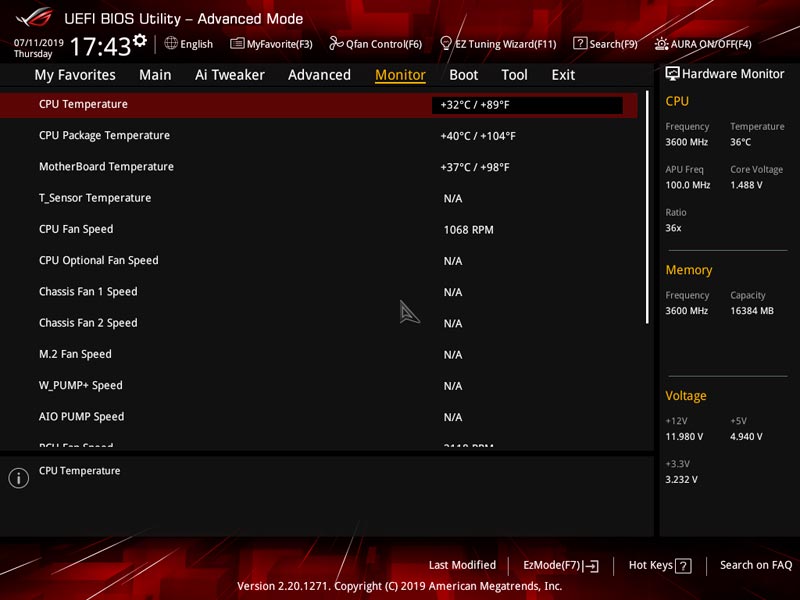Viewport: 800px width, 600px height.
Task: Go to Ai Tweaker tab
Action: (230, 75)
